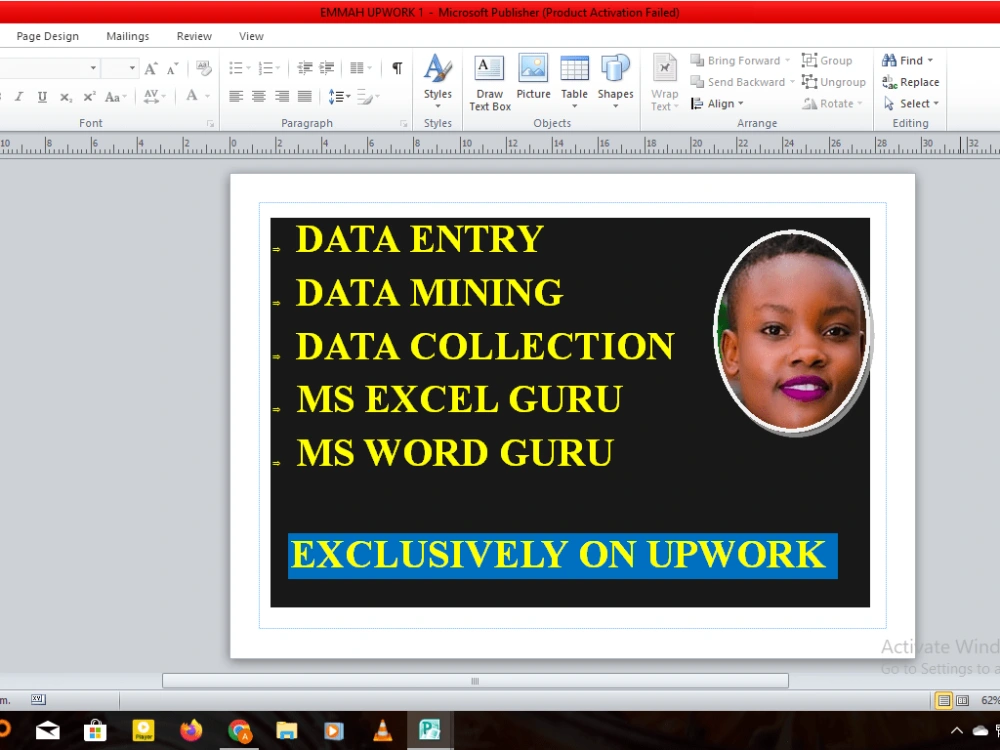This screenshot has width=1000, height=750.
Task: Align text to the left
Action: 235,97
